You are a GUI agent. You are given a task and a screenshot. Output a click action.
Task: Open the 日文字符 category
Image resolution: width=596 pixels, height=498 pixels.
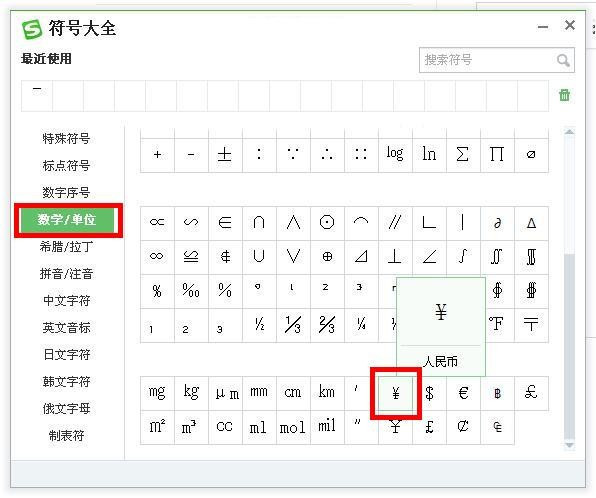(x=66, y=355)
